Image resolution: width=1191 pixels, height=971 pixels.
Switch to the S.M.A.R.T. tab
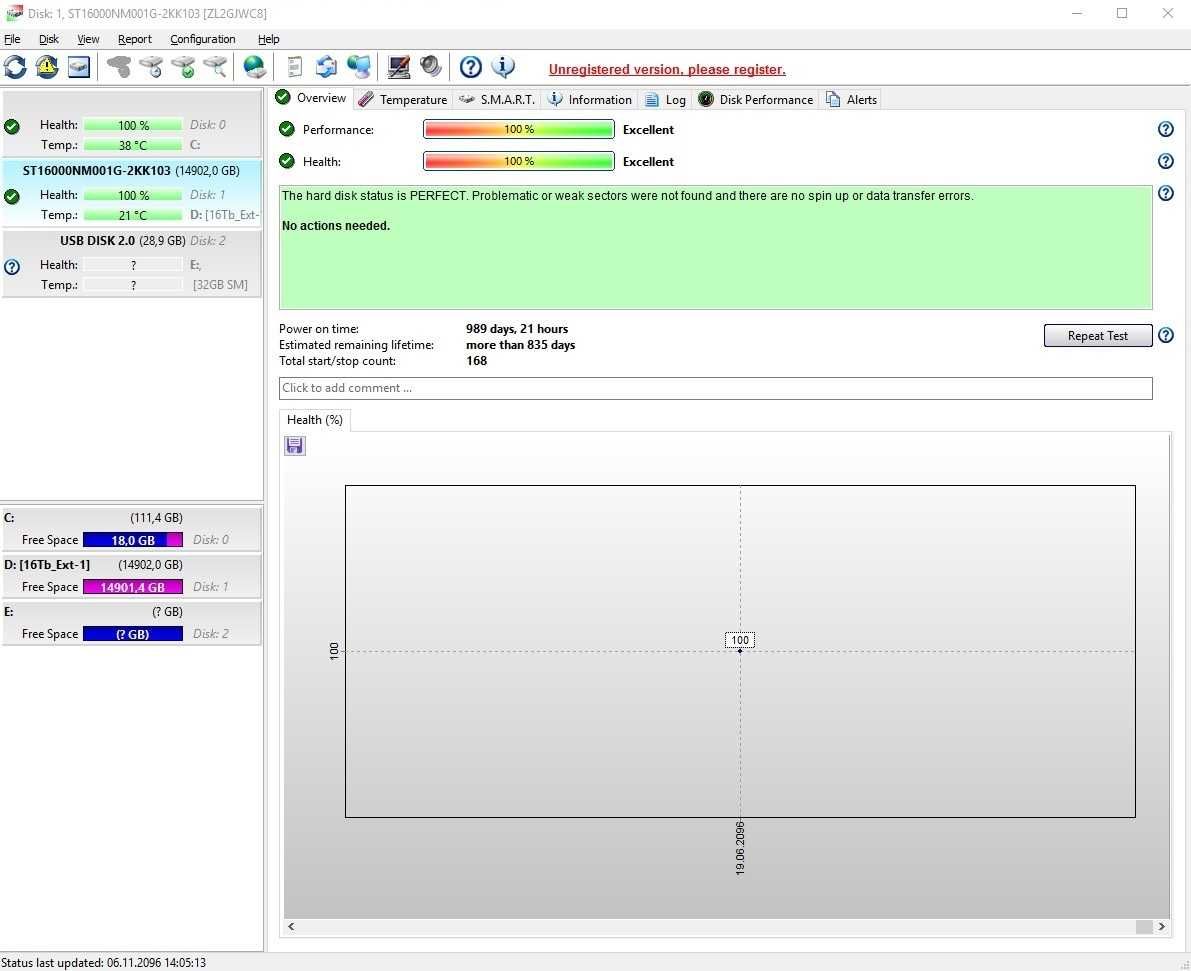coord(498,100)
